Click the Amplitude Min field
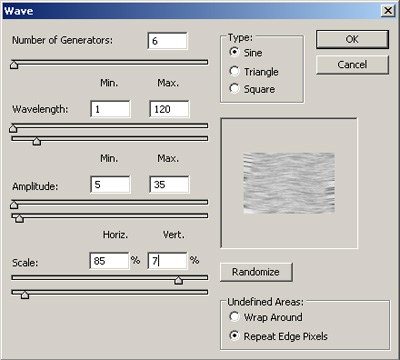The image size is (400, 360). [x=110, y=184]
